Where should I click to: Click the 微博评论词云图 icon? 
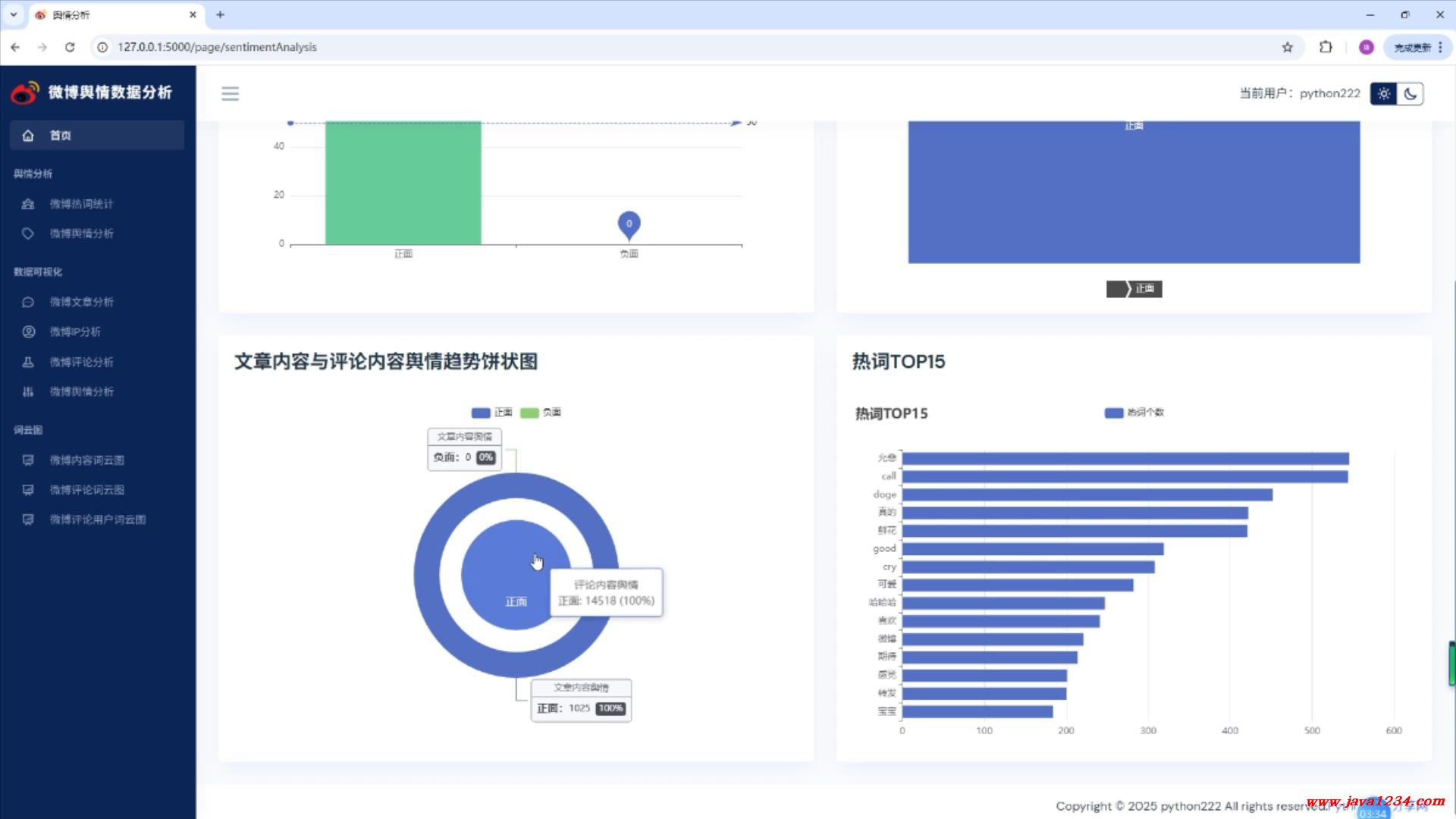28,490
